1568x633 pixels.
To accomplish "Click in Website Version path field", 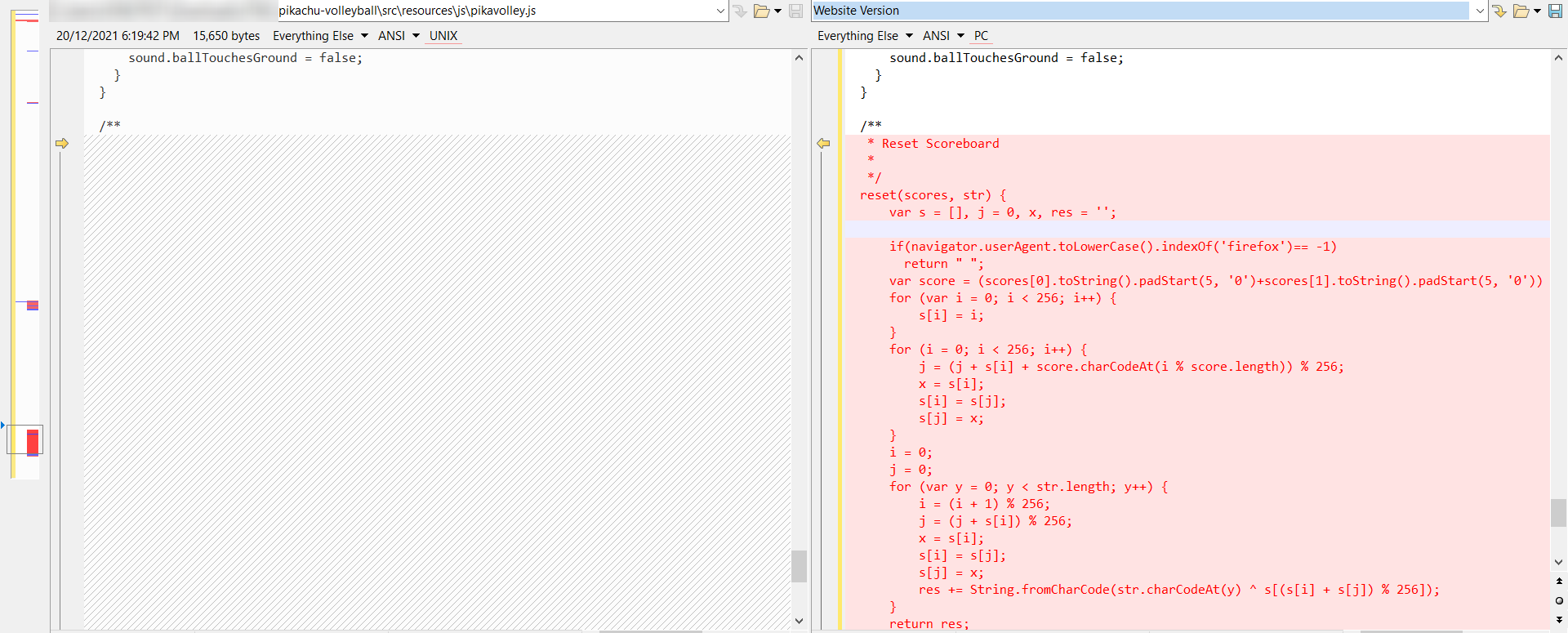I will pyautogui.click(x=1139, y=11).
